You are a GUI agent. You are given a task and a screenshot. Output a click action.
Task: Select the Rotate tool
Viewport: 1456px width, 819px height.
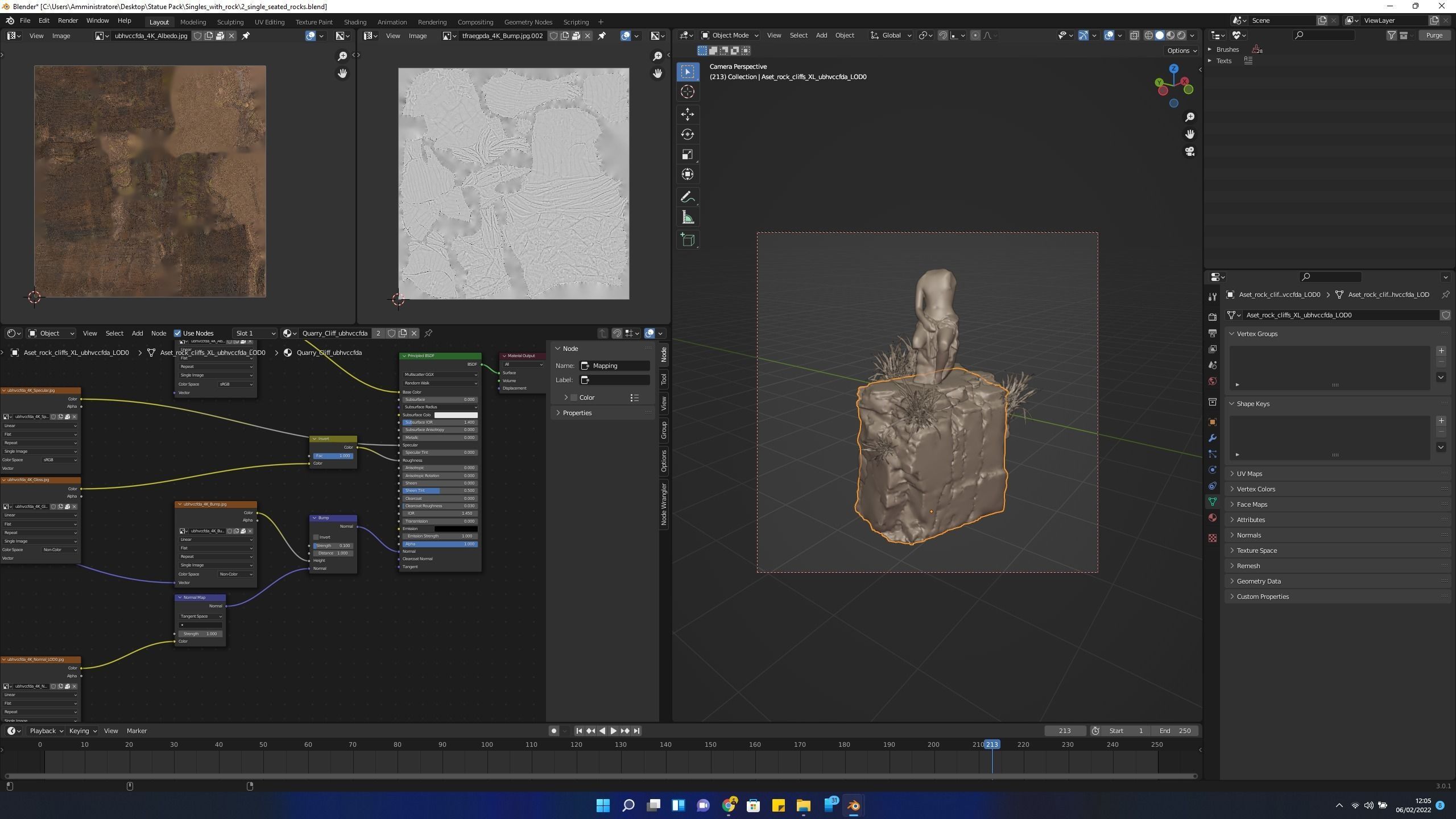tap(688, 134)
